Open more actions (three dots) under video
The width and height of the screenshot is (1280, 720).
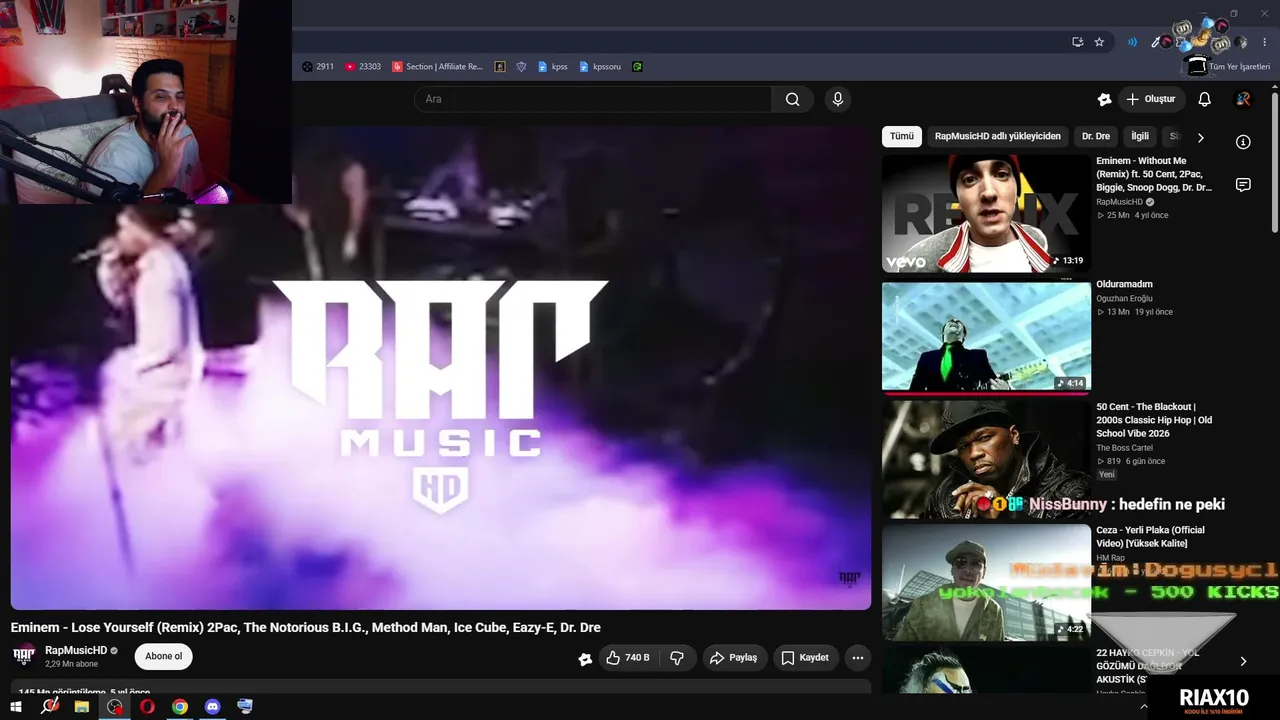[x=857, y=658]
